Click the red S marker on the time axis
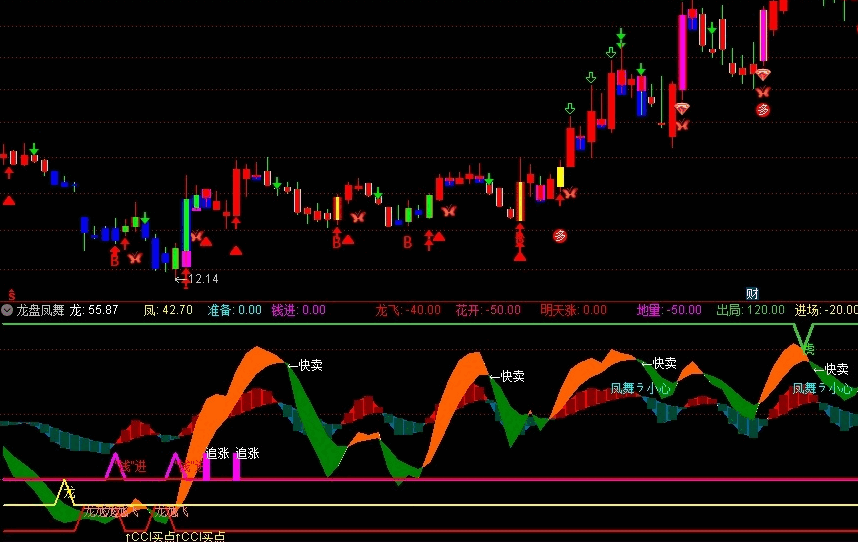This screenshot has height=542, width=858. [11, 295]
